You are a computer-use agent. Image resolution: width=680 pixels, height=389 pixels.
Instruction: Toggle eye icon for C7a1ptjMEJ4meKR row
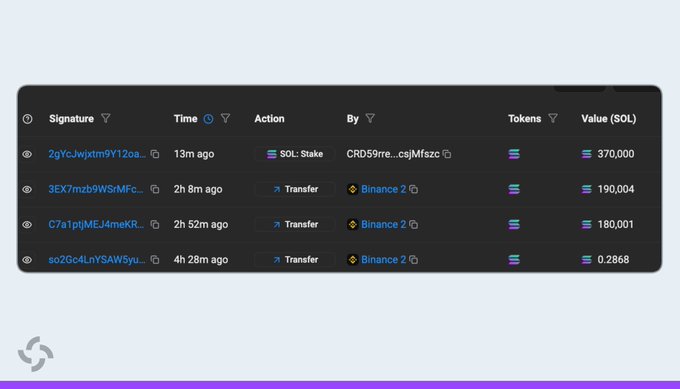(x=27, y=225)
